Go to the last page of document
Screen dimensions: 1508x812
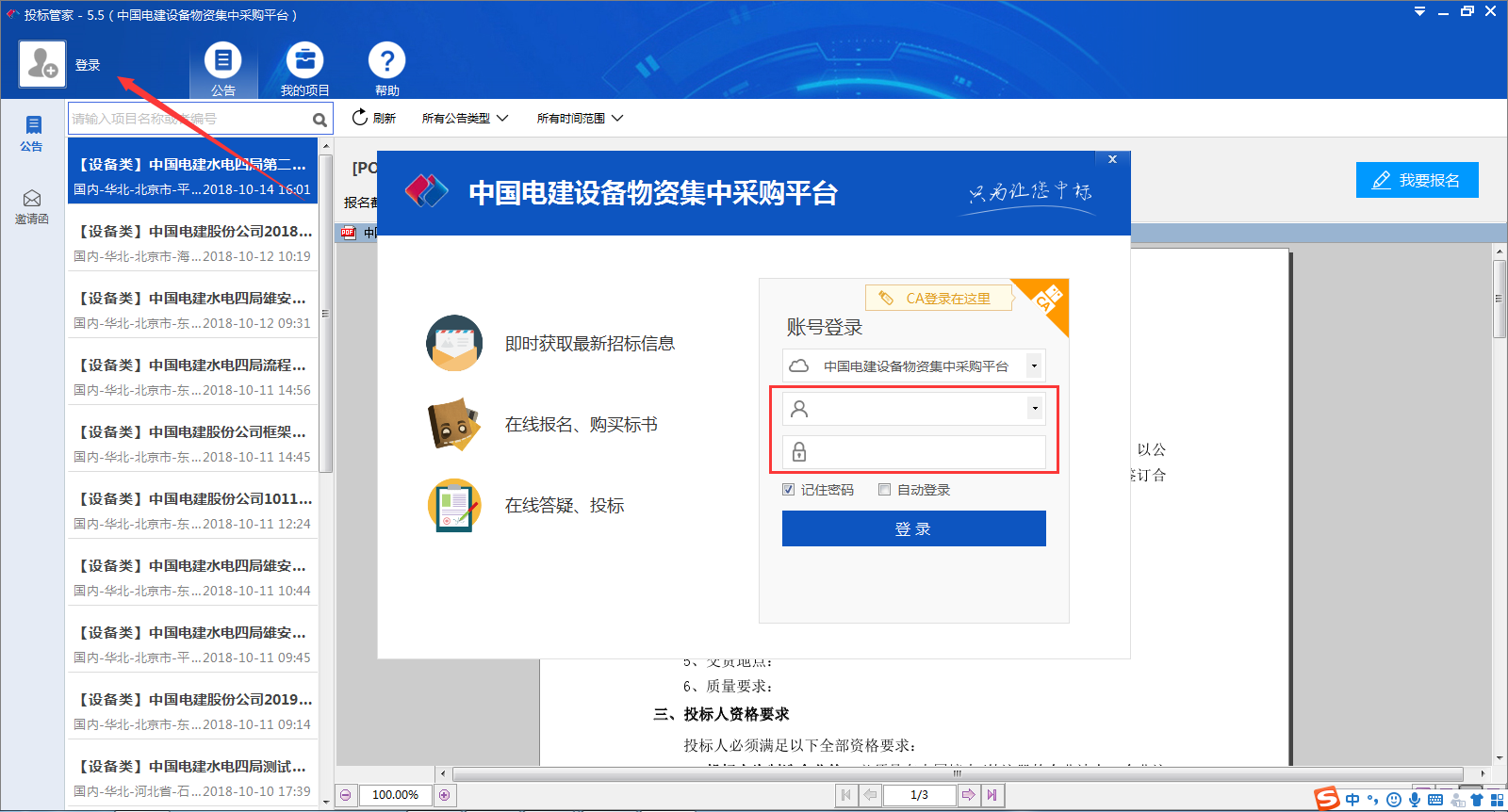pos(992,795)
